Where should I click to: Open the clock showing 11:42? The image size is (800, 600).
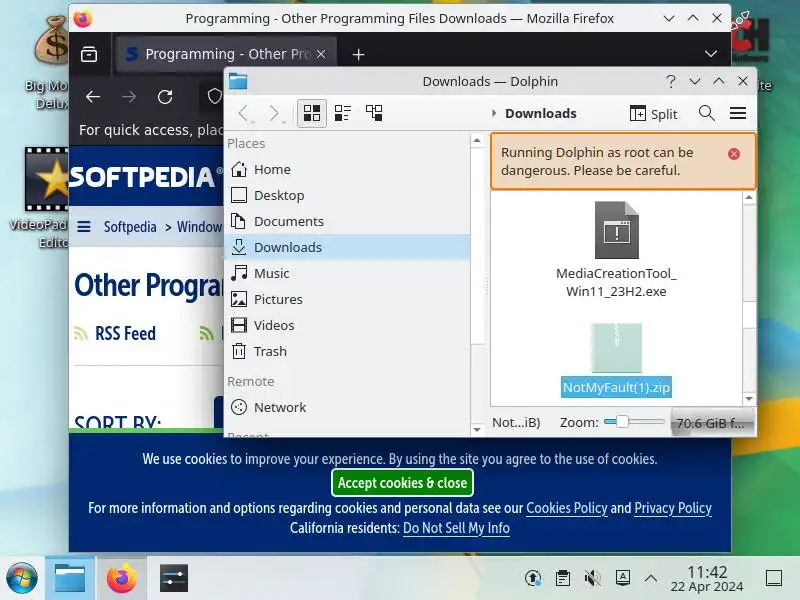pos(707,579)
